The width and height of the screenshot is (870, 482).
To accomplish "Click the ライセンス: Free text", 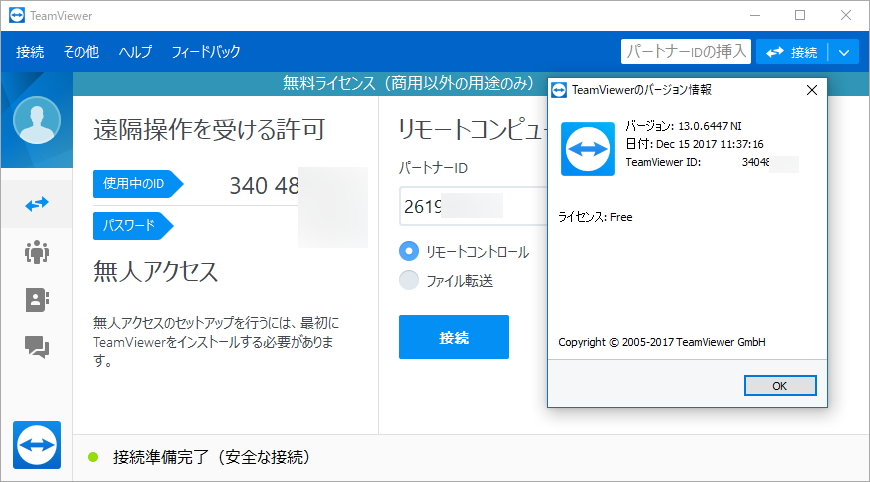I will point(595,217).
